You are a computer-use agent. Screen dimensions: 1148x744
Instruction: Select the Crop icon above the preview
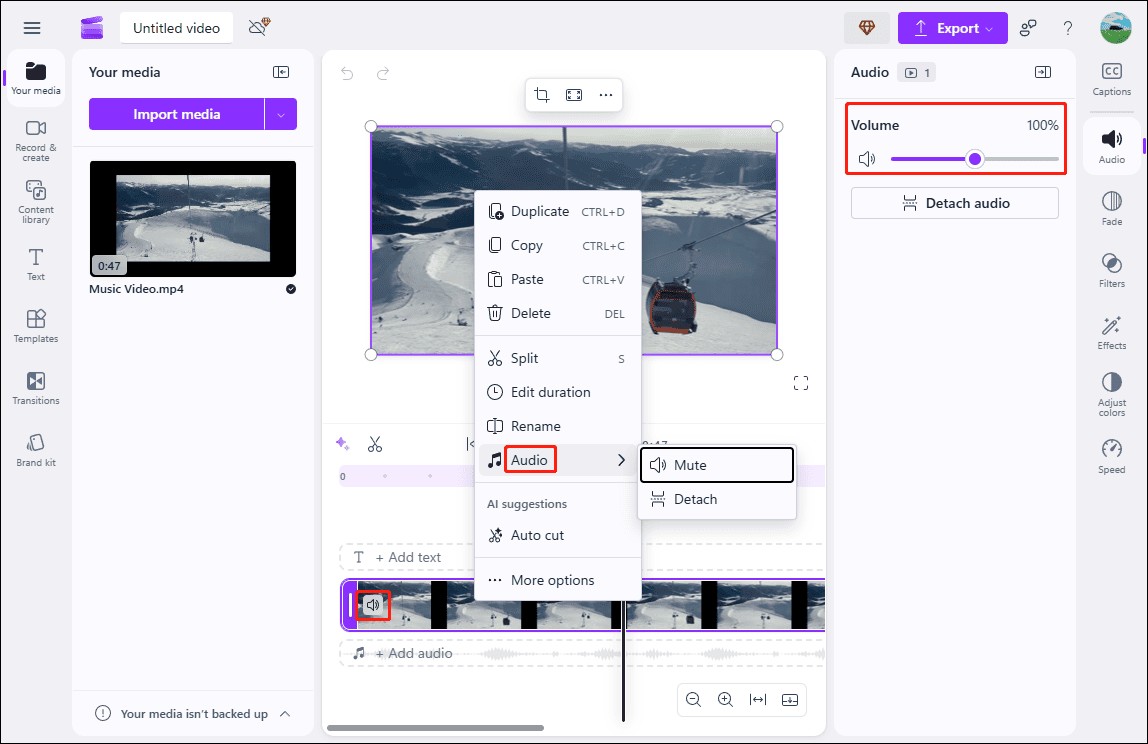541,94
